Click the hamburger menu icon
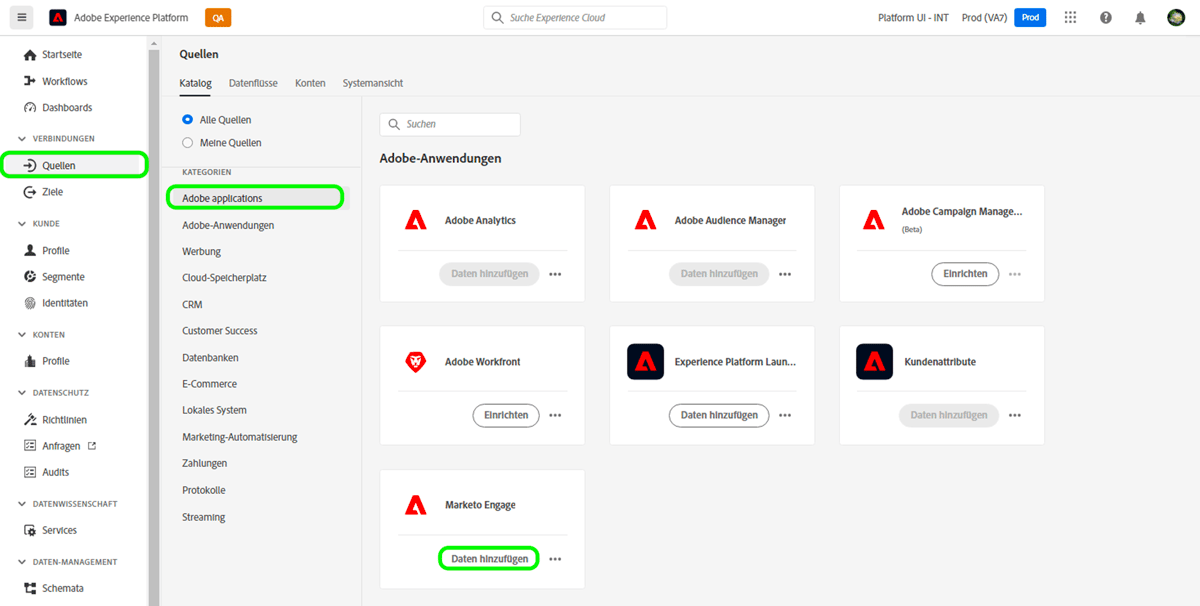Screen dimensions: 1200x606 click(x=21, y=17)
